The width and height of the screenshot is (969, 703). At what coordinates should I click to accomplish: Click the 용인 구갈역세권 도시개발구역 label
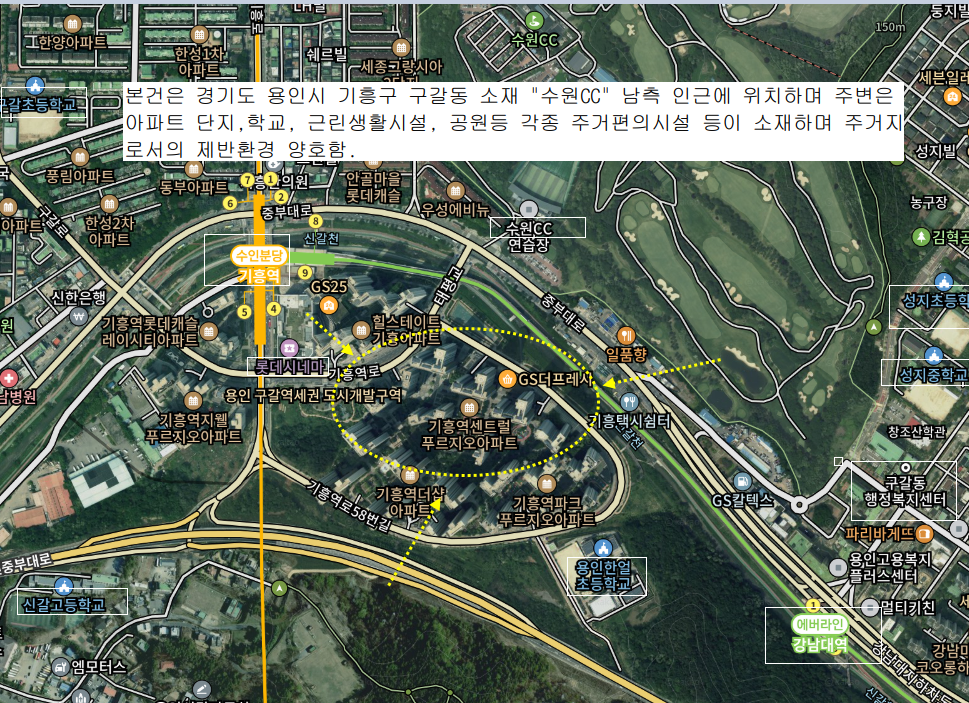click(313, 395)
